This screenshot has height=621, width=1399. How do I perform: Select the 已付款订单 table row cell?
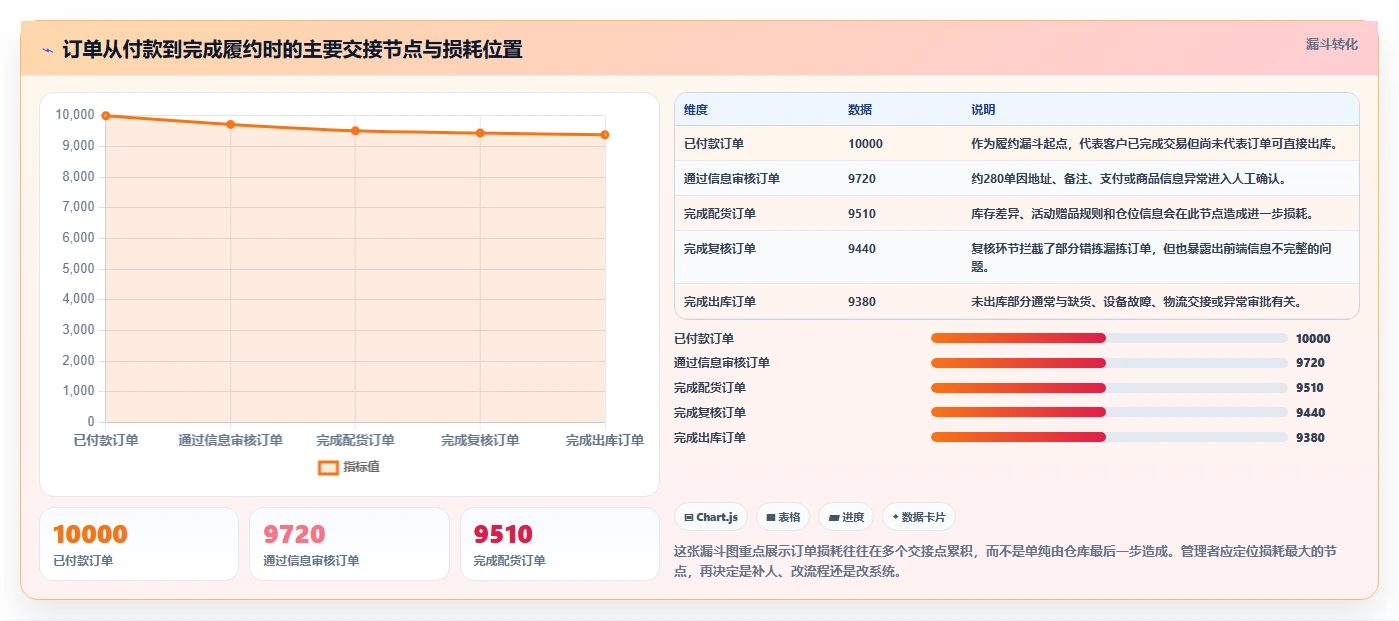click(x=714, y=144)
